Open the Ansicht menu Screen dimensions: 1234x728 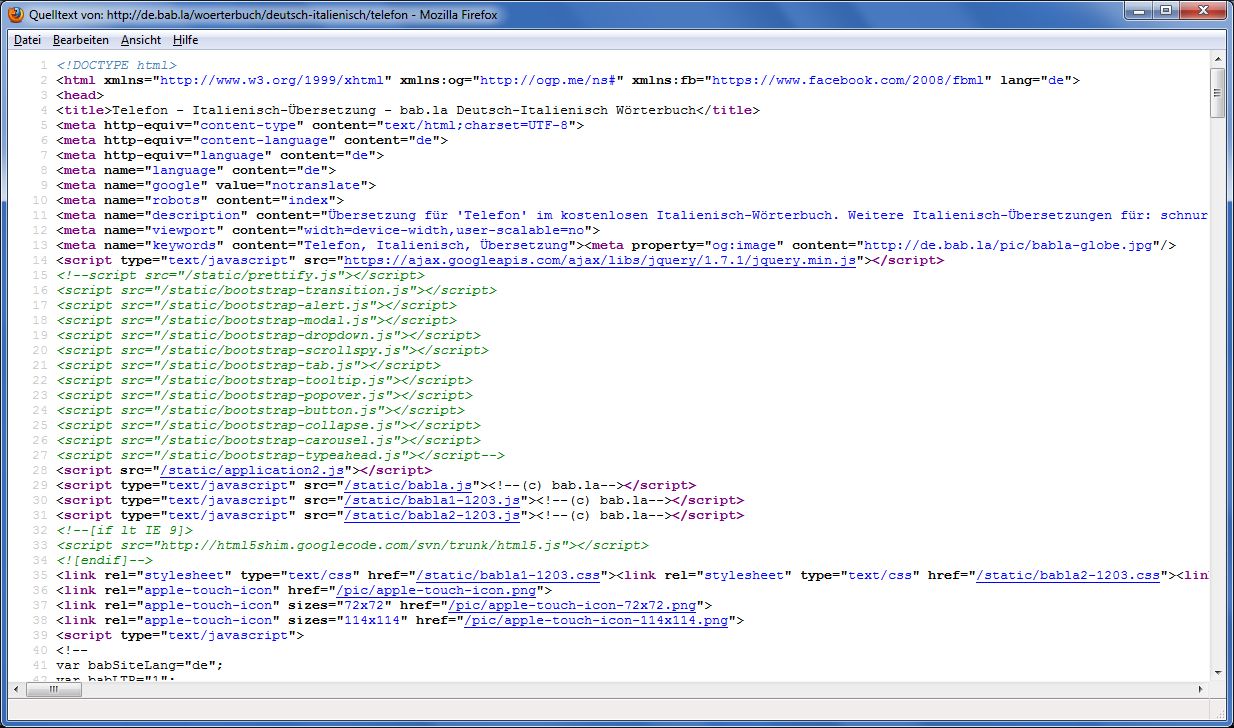141,40
